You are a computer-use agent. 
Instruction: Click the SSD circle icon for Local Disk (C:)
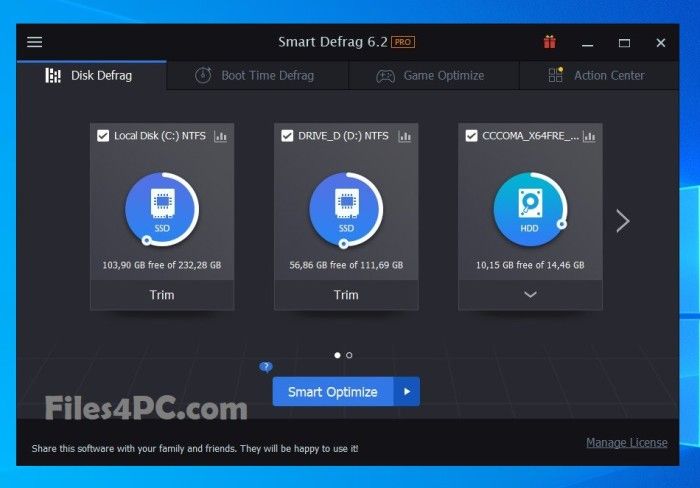162,209
